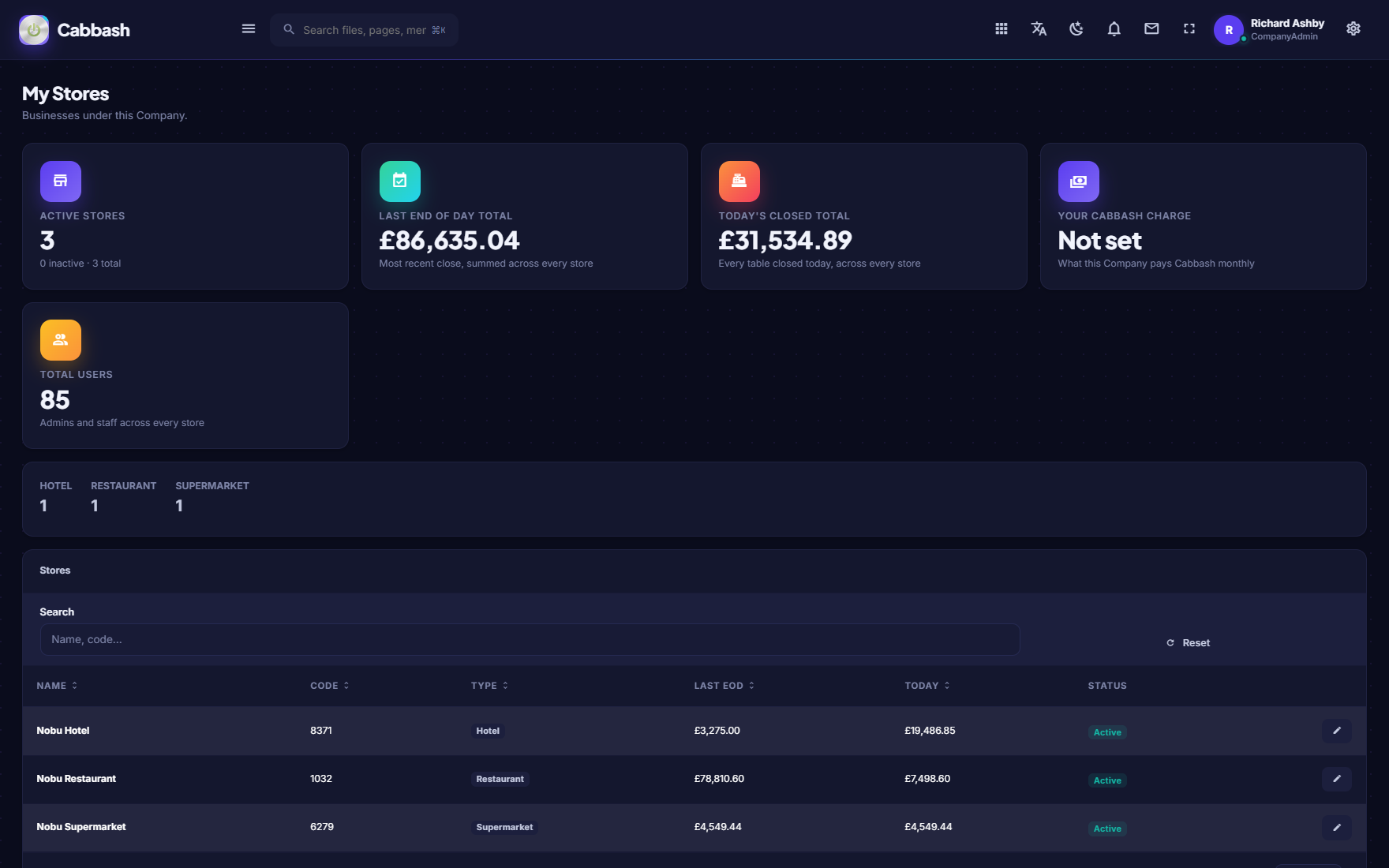Click Today's Closed Total register icon
This screenshot has width=1389, height=868.
click(x=739, y=181)
